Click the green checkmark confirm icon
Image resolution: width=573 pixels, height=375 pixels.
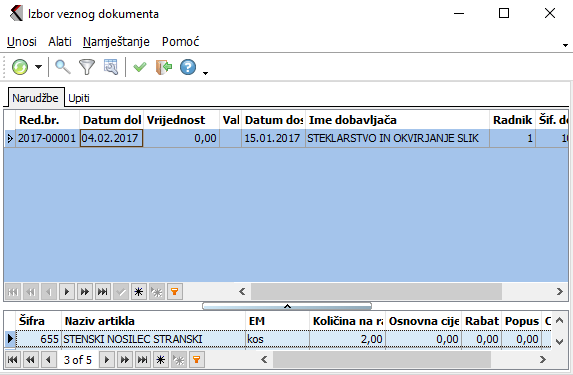point(140,67)
